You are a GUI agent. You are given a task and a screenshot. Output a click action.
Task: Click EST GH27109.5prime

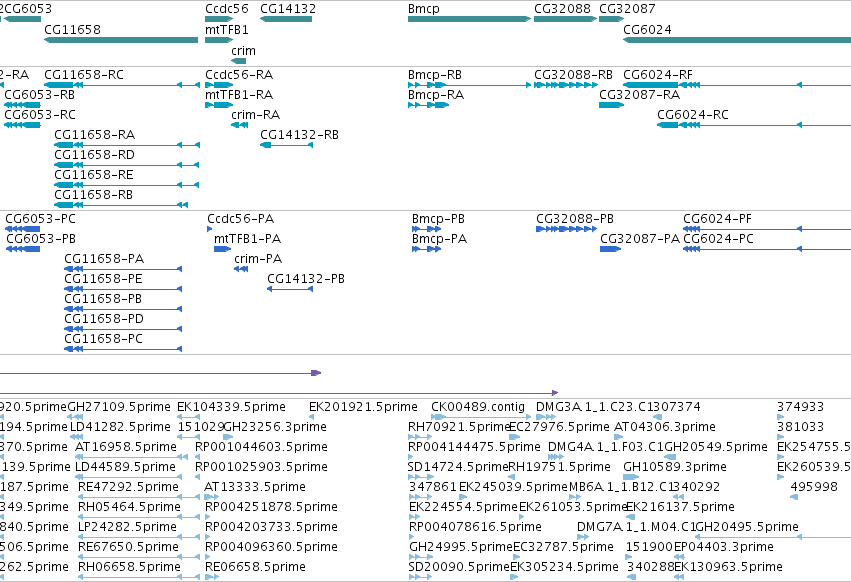pos(119,407)
